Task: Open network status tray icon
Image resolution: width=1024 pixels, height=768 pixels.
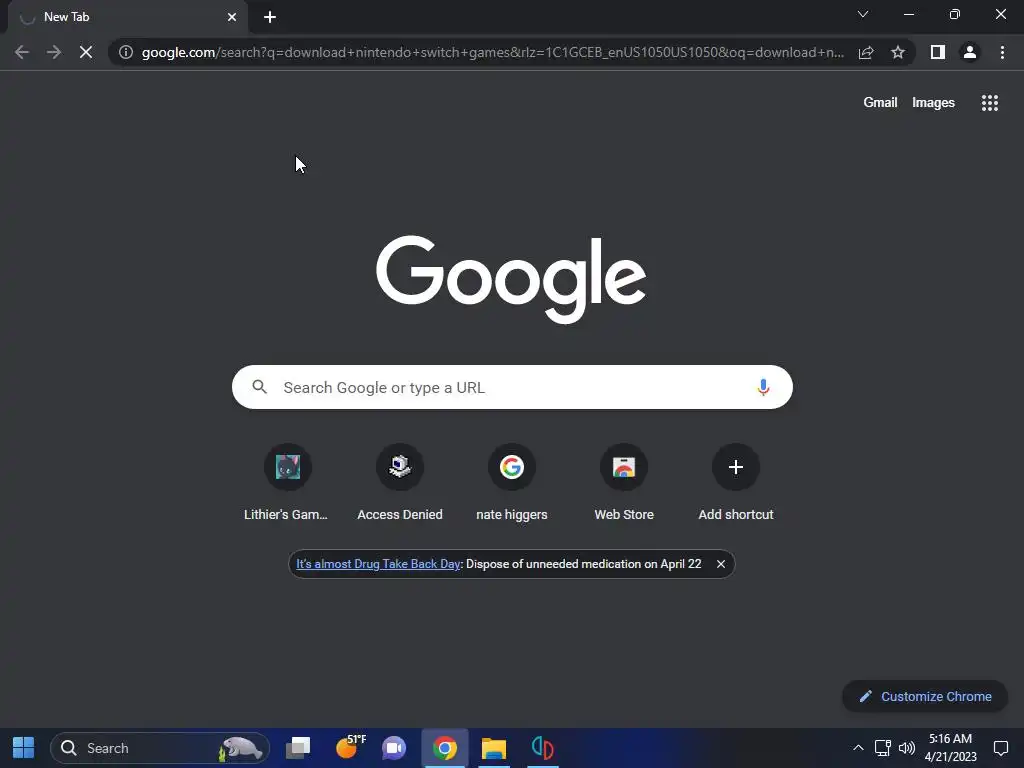Action: coord(882,748)
